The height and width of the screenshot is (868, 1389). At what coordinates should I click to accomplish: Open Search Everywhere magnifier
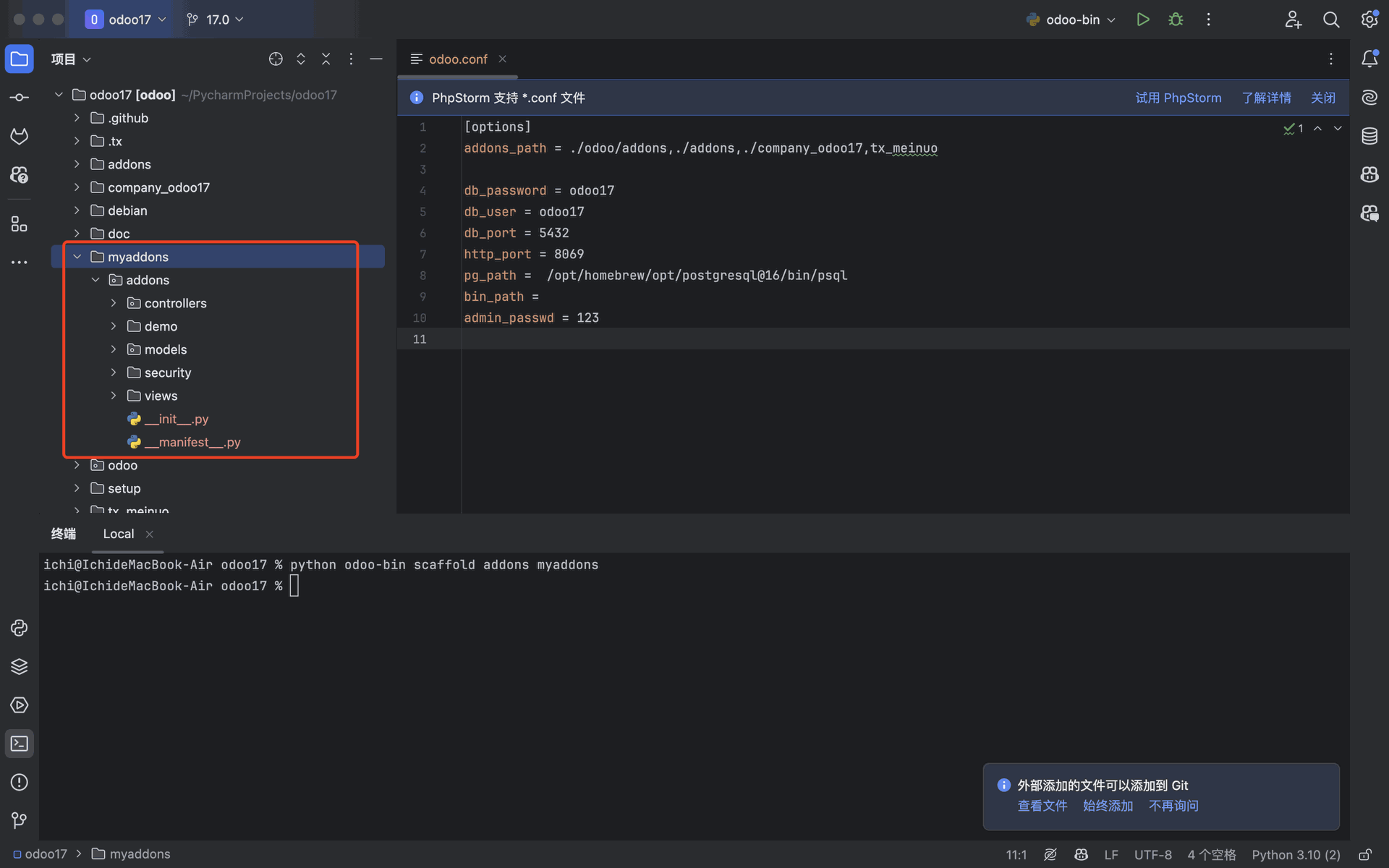click(1331, 20)
